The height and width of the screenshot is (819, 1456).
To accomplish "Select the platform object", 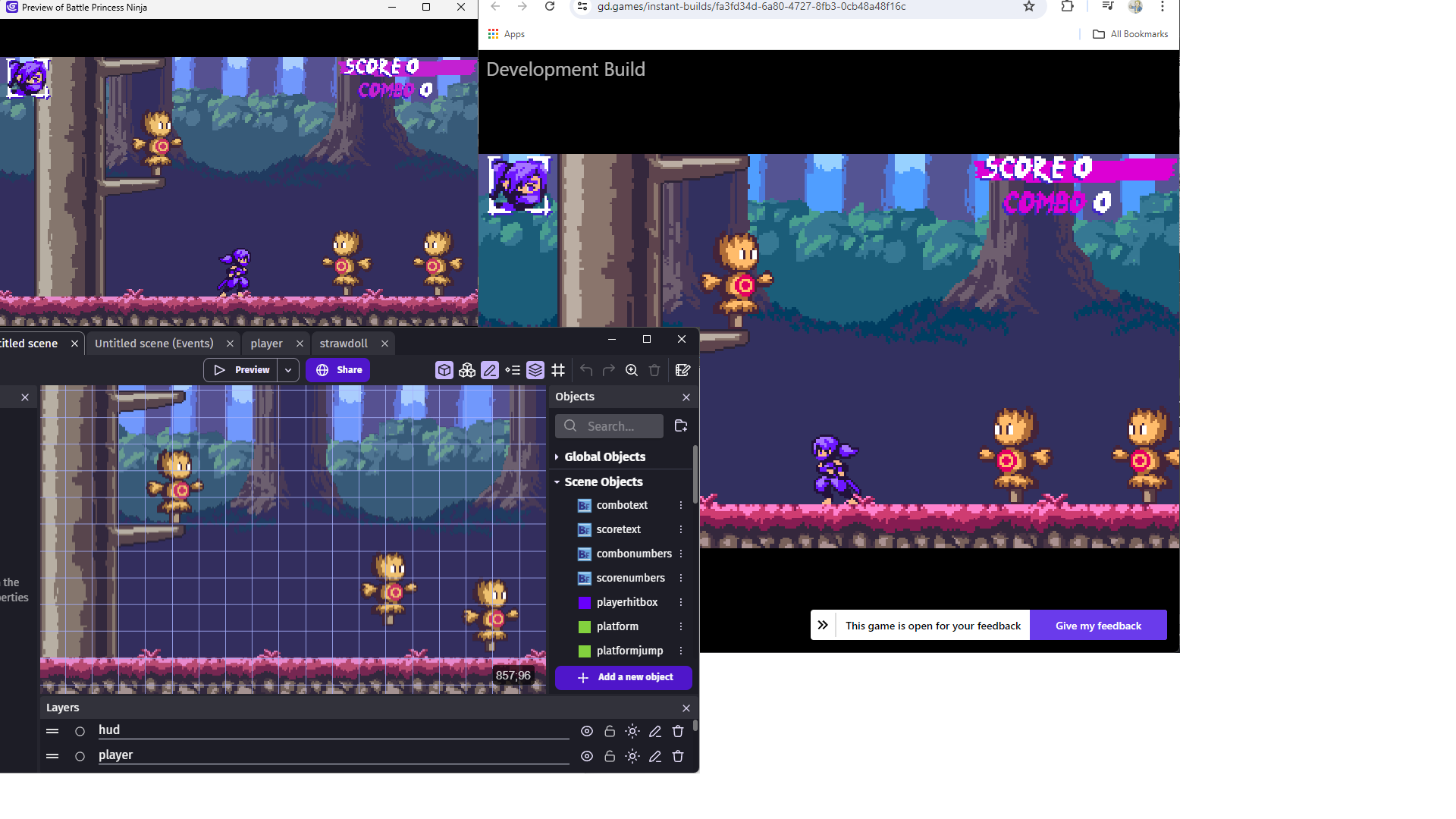I will 617,626.
